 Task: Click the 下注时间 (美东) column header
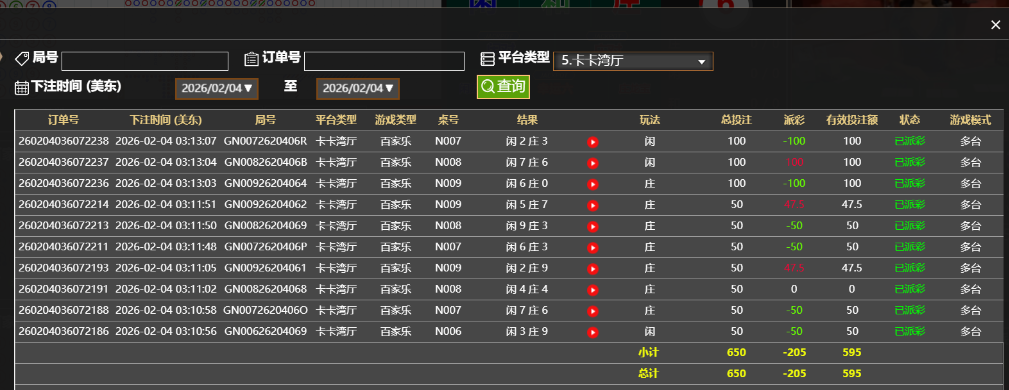coord(165,120)
